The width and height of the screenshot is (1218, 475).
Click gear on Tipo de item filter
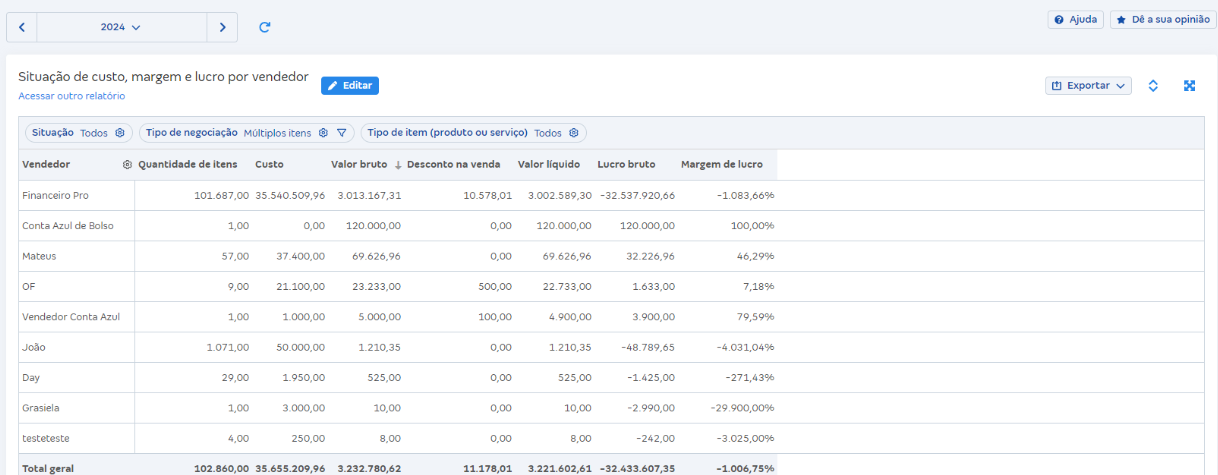[574, 133]
